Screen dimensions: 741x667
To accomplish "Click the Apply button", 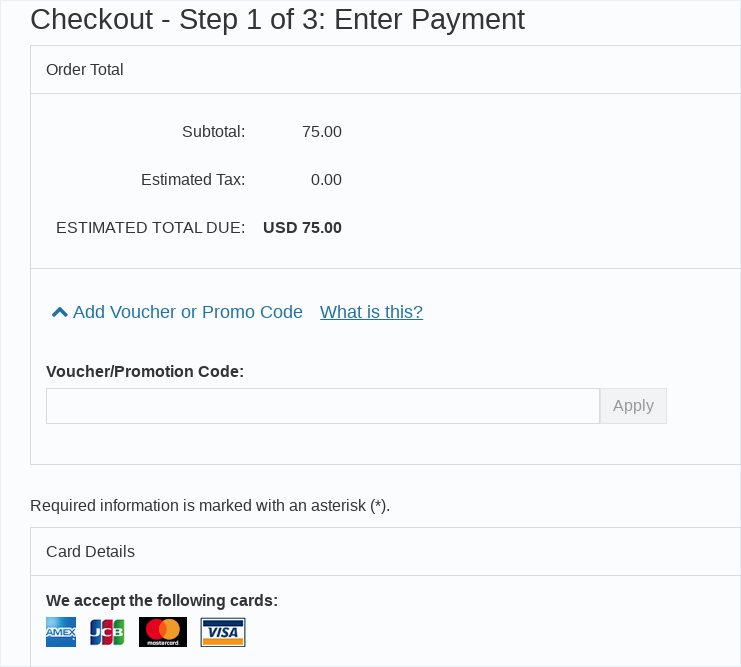I will (633, 406).
